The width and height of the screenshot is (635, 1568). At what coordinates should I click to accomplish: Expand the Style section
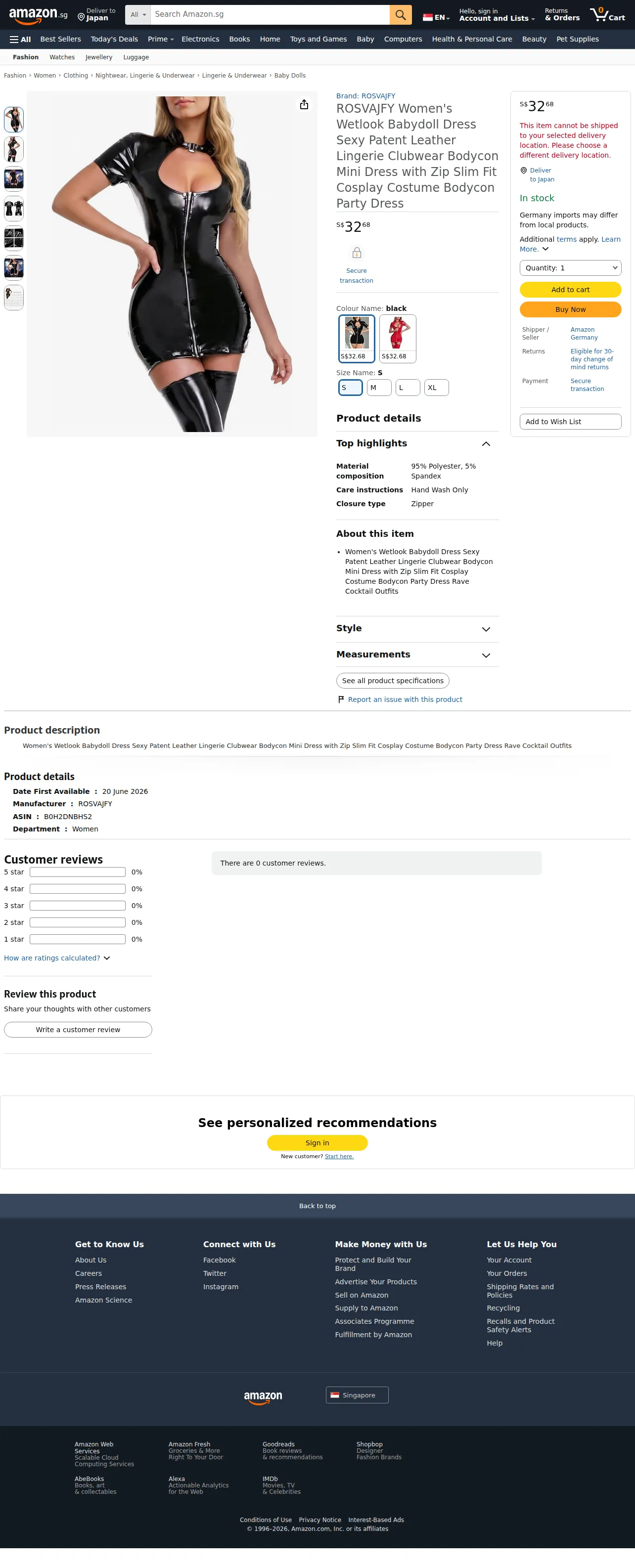(x=417, y=629)
